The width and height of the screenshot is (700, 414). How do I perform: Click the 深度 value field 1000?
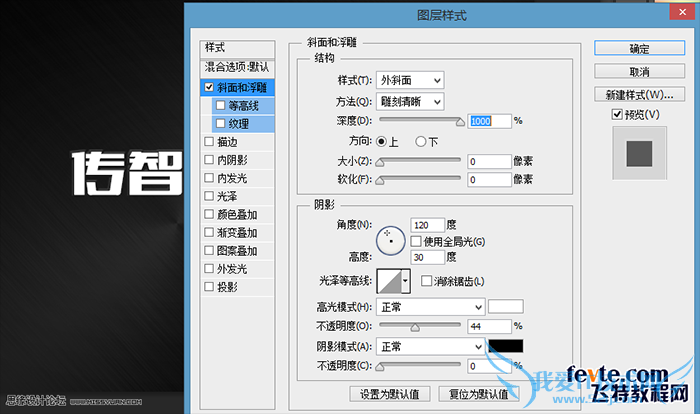point(489,121)
